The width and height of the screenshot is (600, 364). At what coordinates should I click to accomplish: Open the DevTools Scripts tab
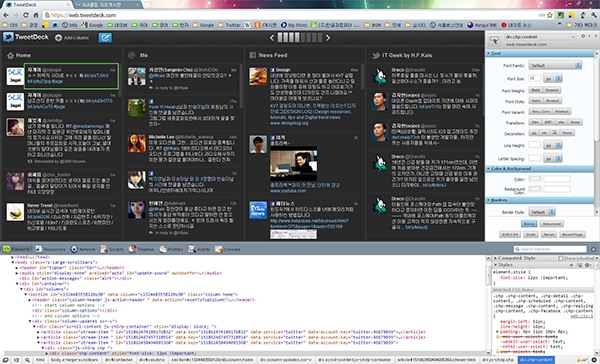pyautogui.click(x=112, y=249)
